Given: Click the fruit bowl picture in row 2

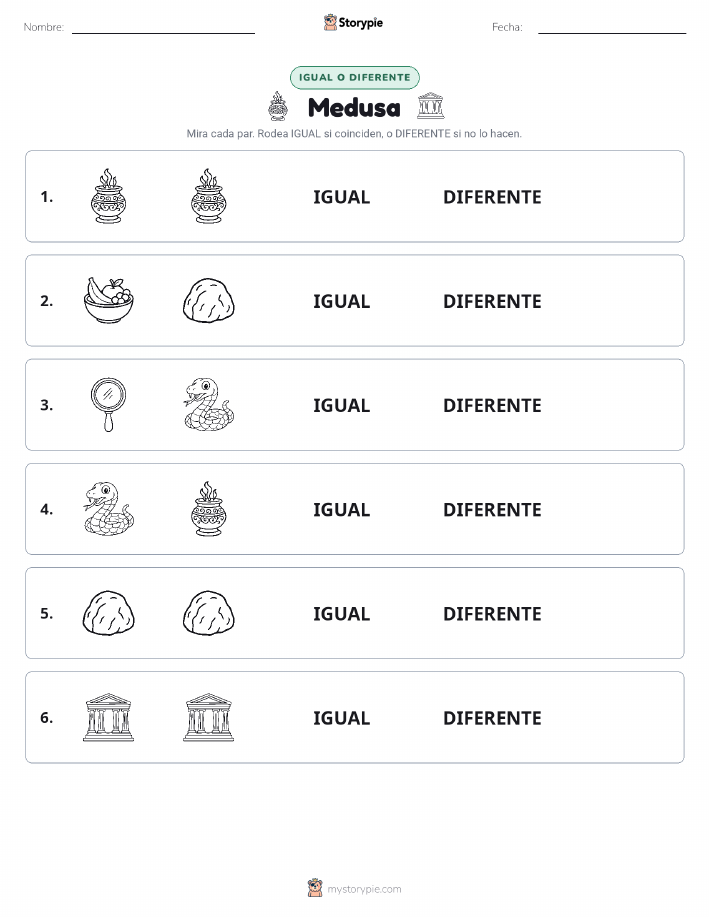Looking at the screenshot, I should point(108,301).
